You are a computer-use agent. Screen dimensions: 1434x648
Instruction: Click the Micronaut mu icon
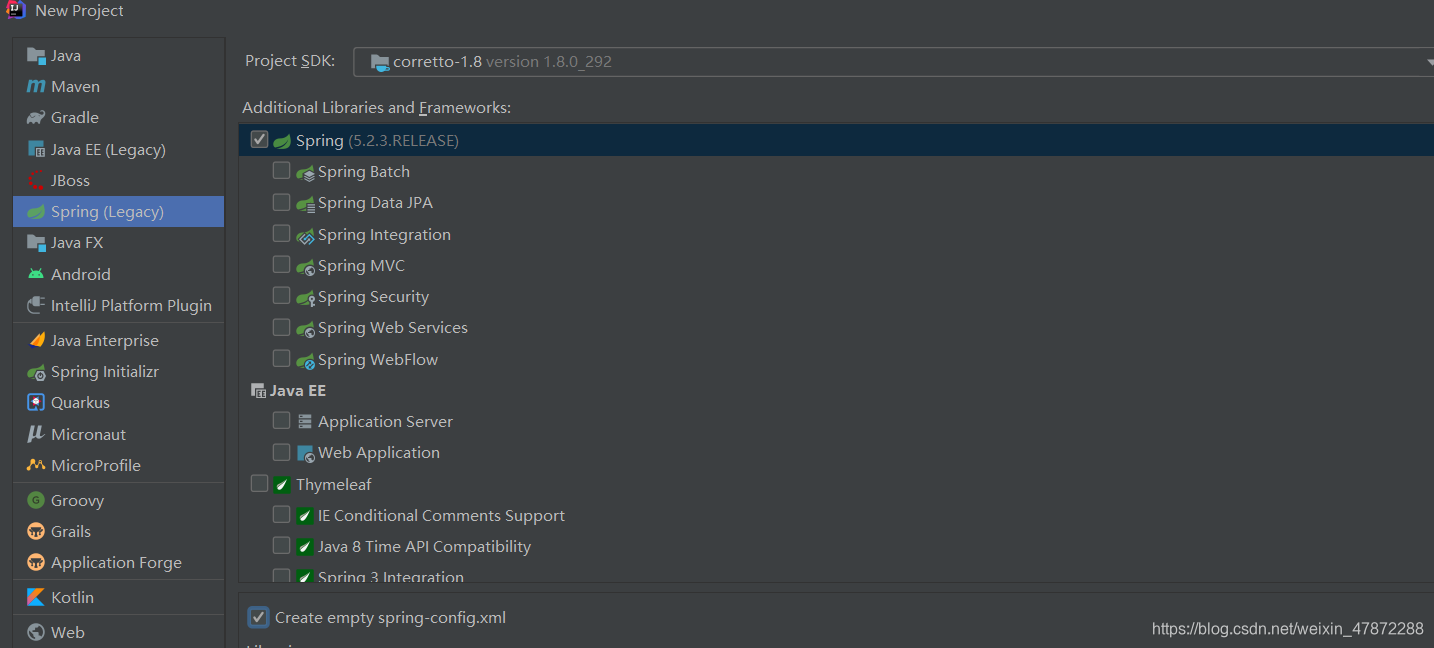click(36, 434)
